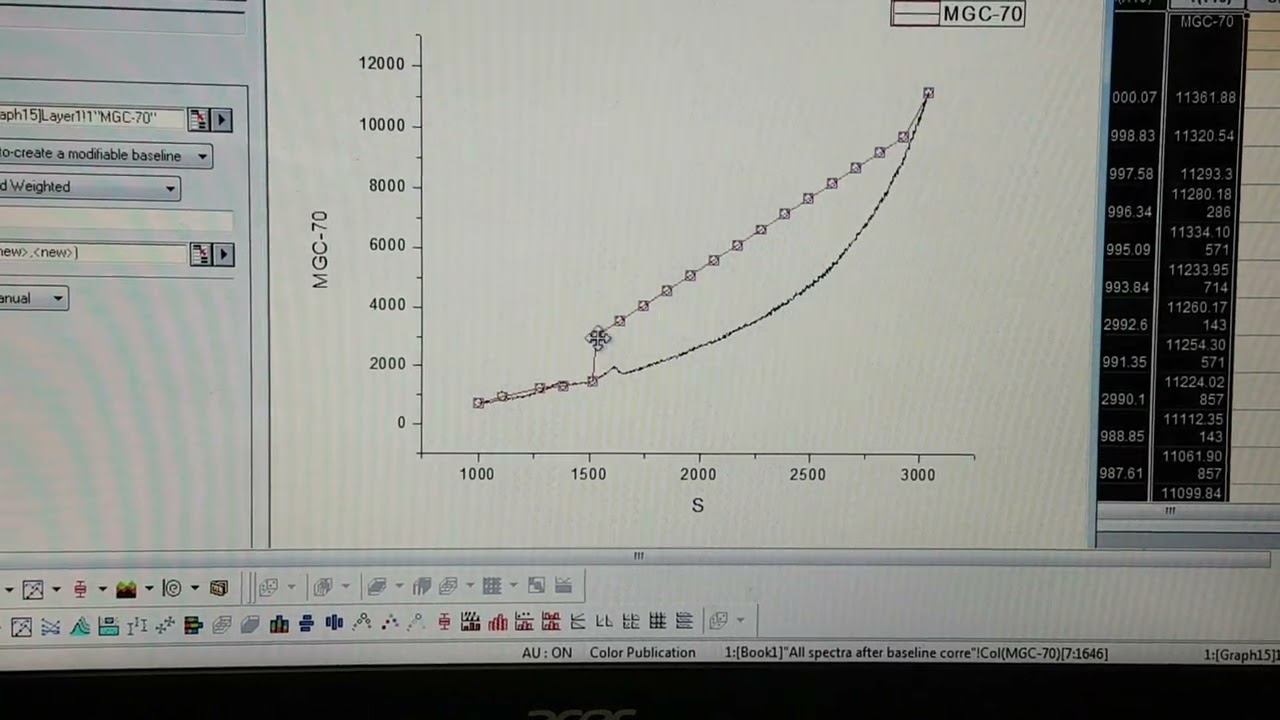Click the blue vertical bars icon in the lower toolbar
1280x720 pixels.
(334, 623)
